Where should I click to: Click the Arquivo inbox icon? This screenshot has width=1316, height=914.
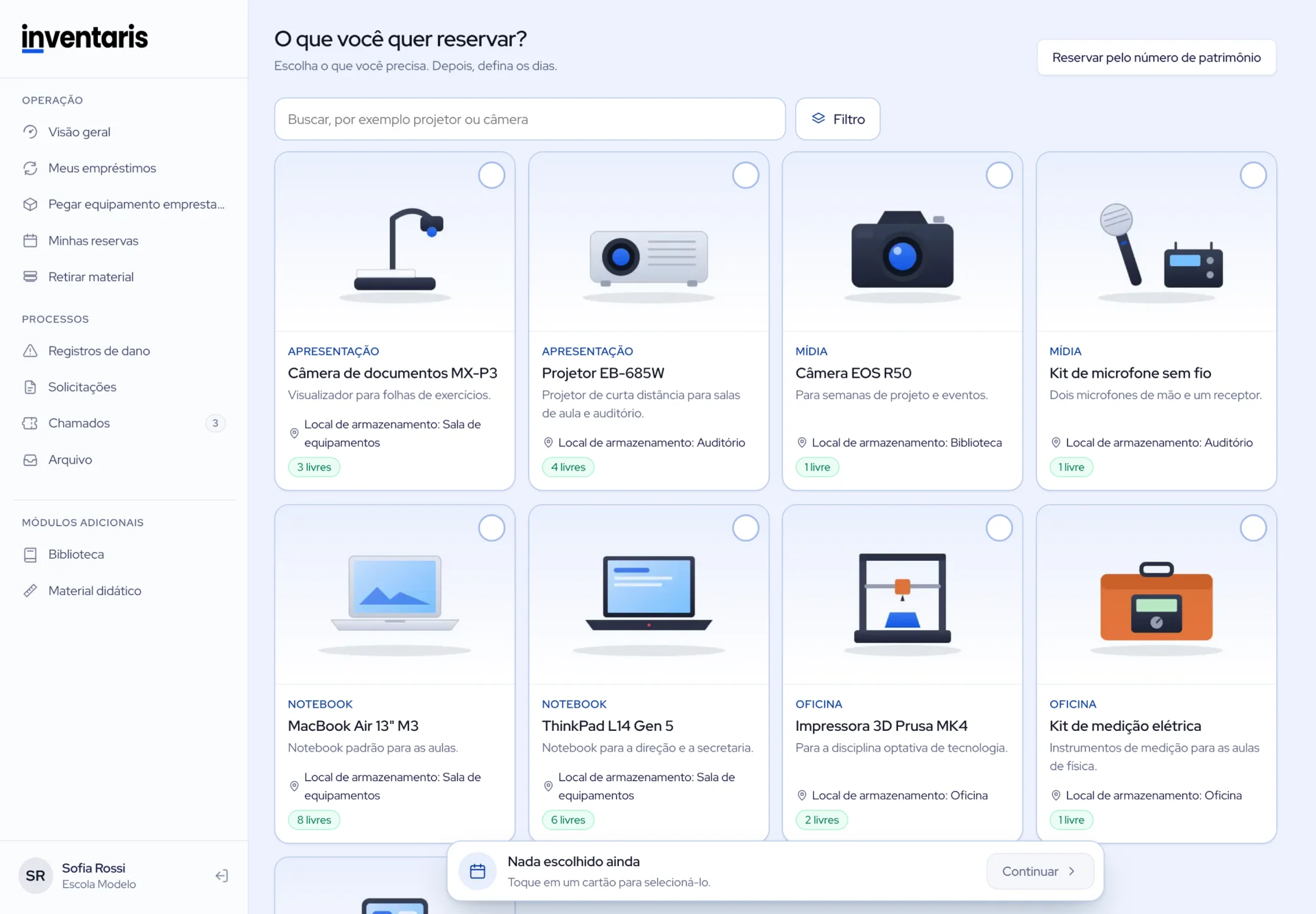[x=30, y=459]
